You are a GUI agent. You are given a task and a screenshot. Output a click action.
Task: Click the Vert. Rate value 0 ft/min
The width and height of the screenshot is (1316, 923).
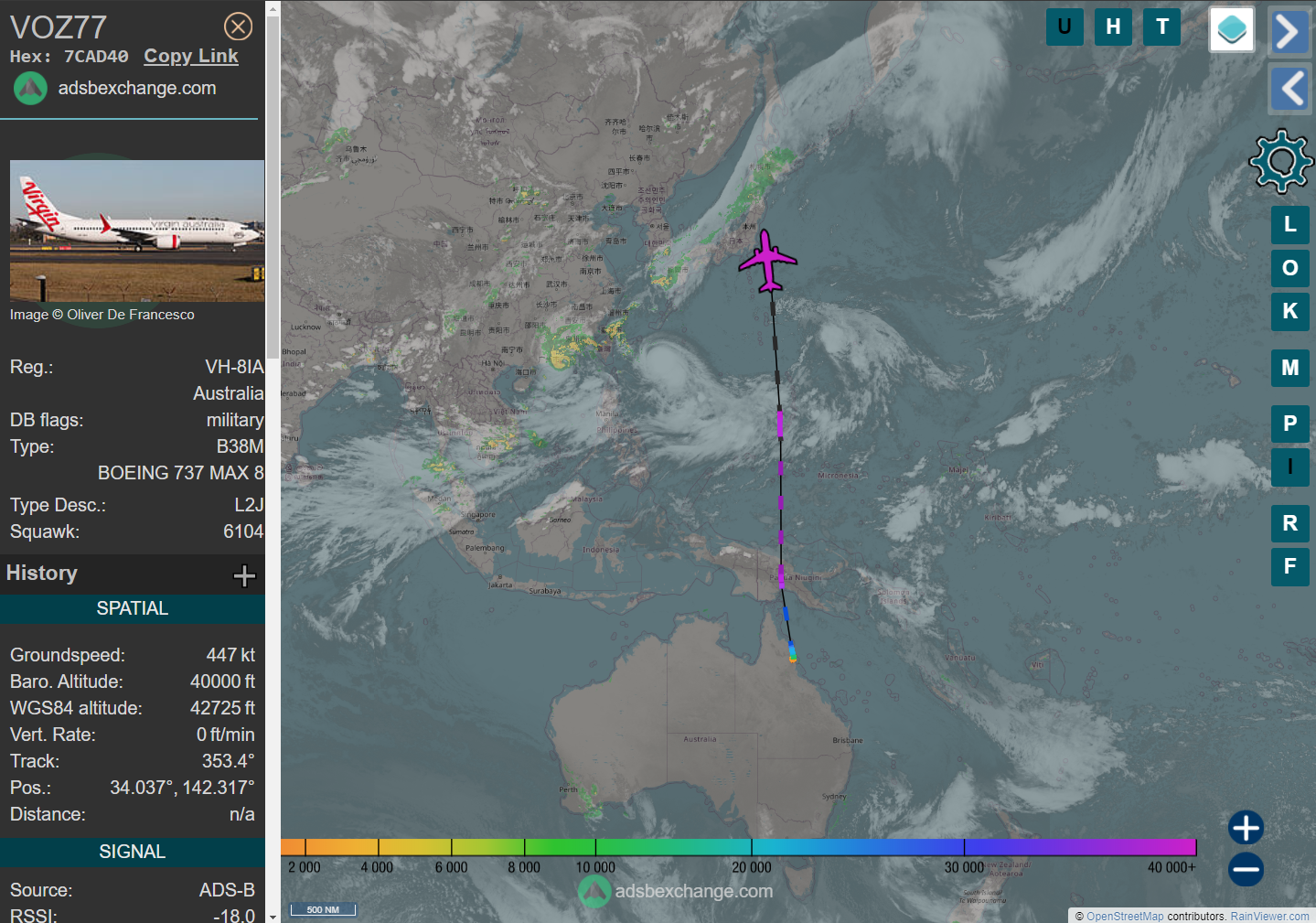click(226, 735)
